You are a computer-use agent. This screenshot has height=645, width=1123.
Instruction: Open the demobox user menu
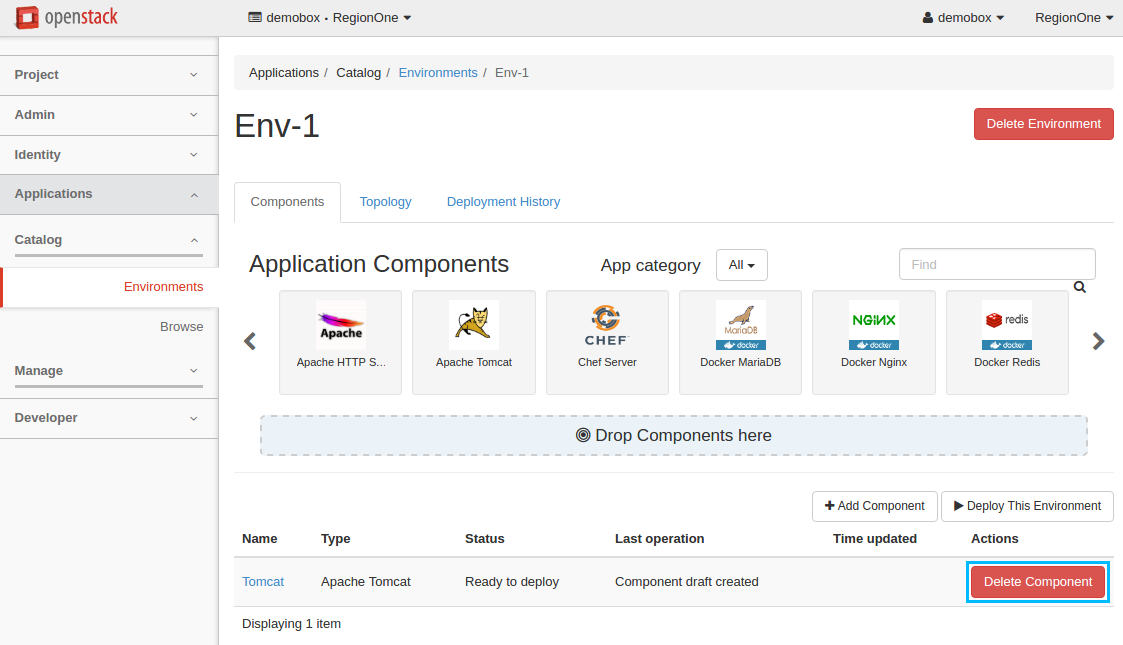coord(963,18)
